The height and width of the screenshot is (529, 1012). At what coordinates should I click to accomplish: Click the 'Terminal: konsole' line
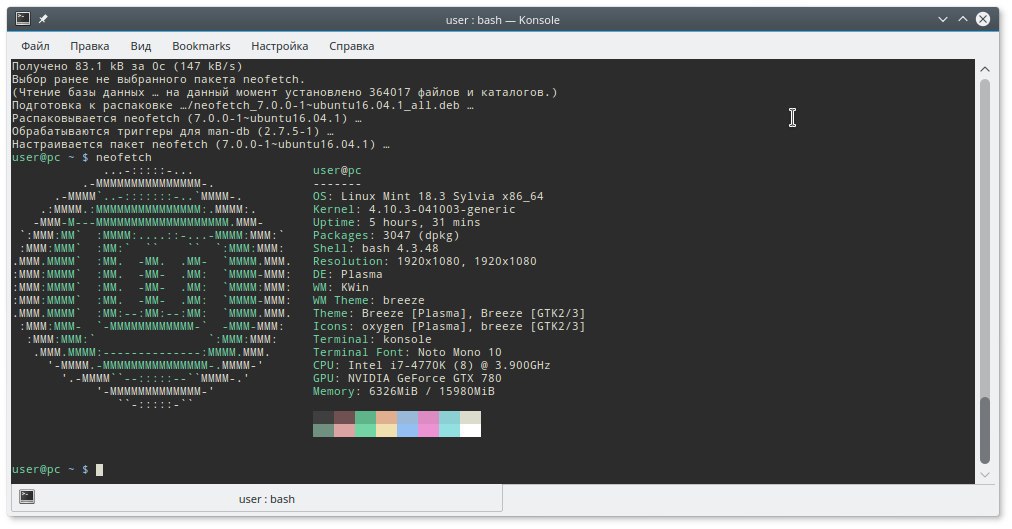point(372,339)
